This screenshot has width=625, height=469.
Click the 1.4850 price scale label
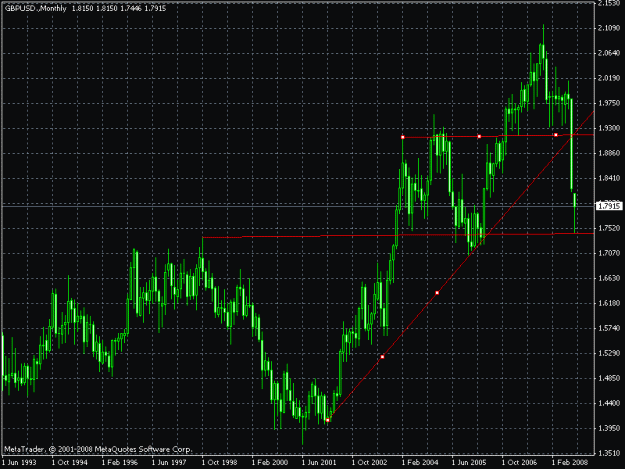pyautogui.click(x=609, y=378)
